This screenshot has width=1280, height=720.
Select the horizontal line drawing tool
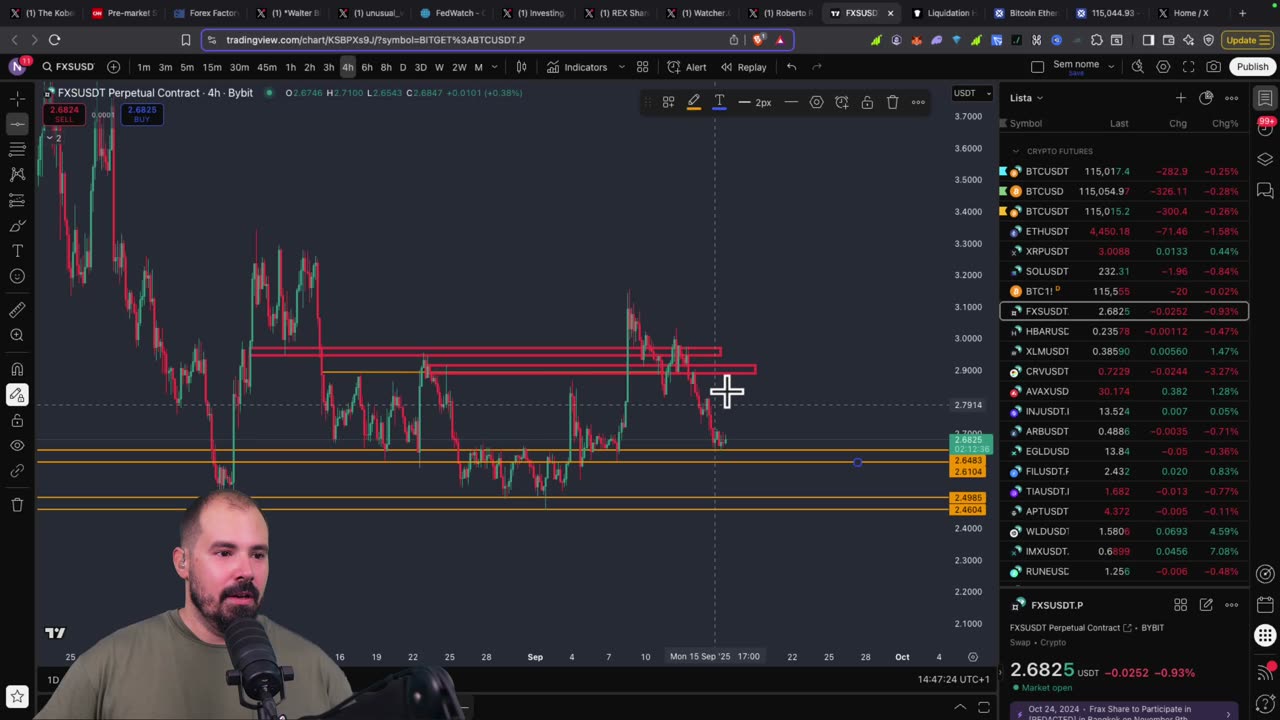17,124
